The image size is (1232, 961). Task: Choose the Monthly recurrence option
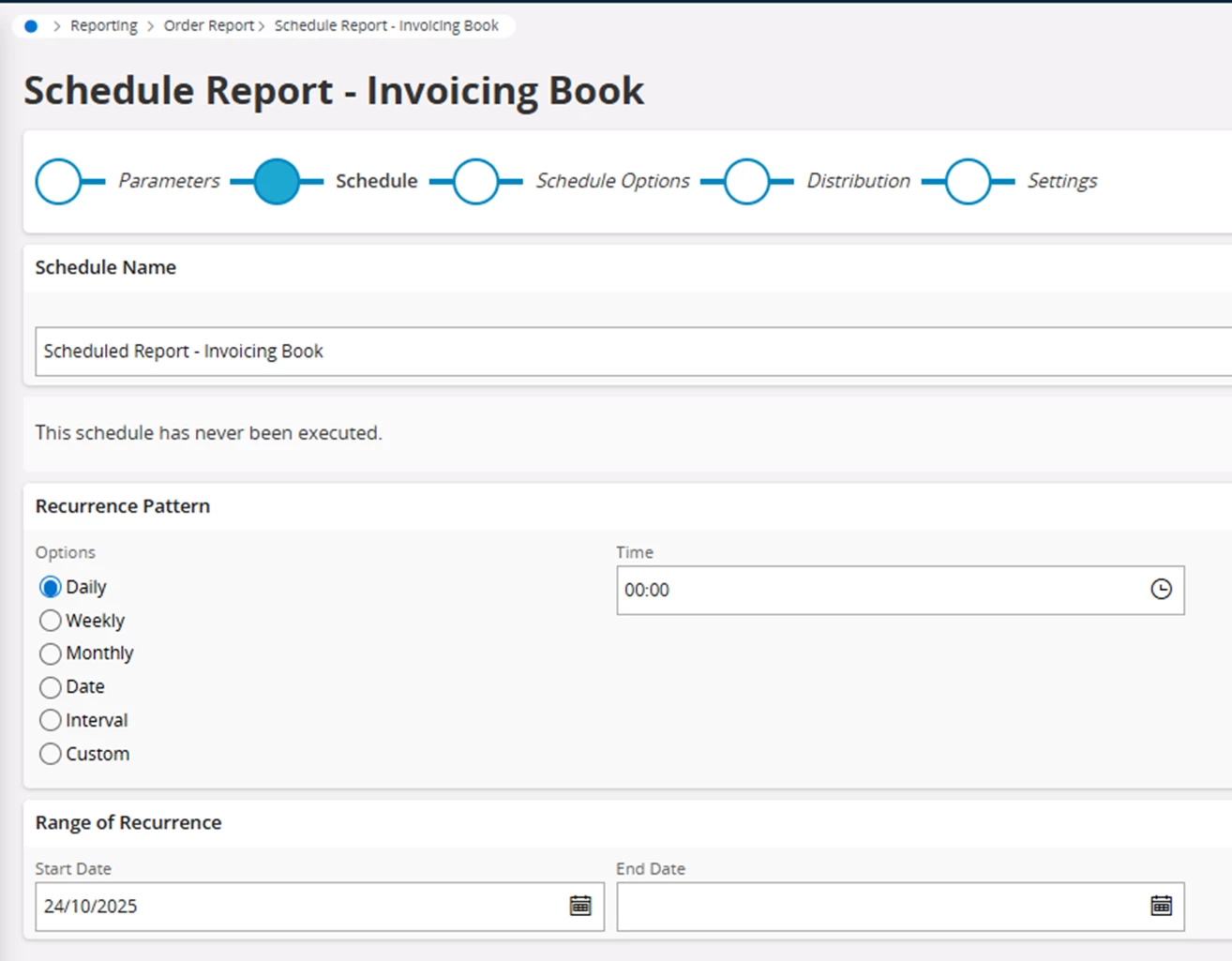pyautogui.click(x=51, y=653)
